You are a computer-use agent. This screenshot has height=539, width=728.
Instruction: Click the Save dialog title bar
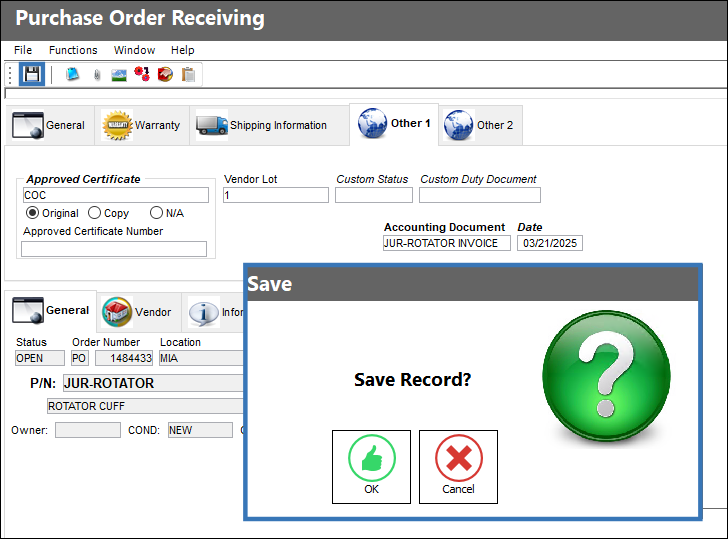click(x=473, y=284)
